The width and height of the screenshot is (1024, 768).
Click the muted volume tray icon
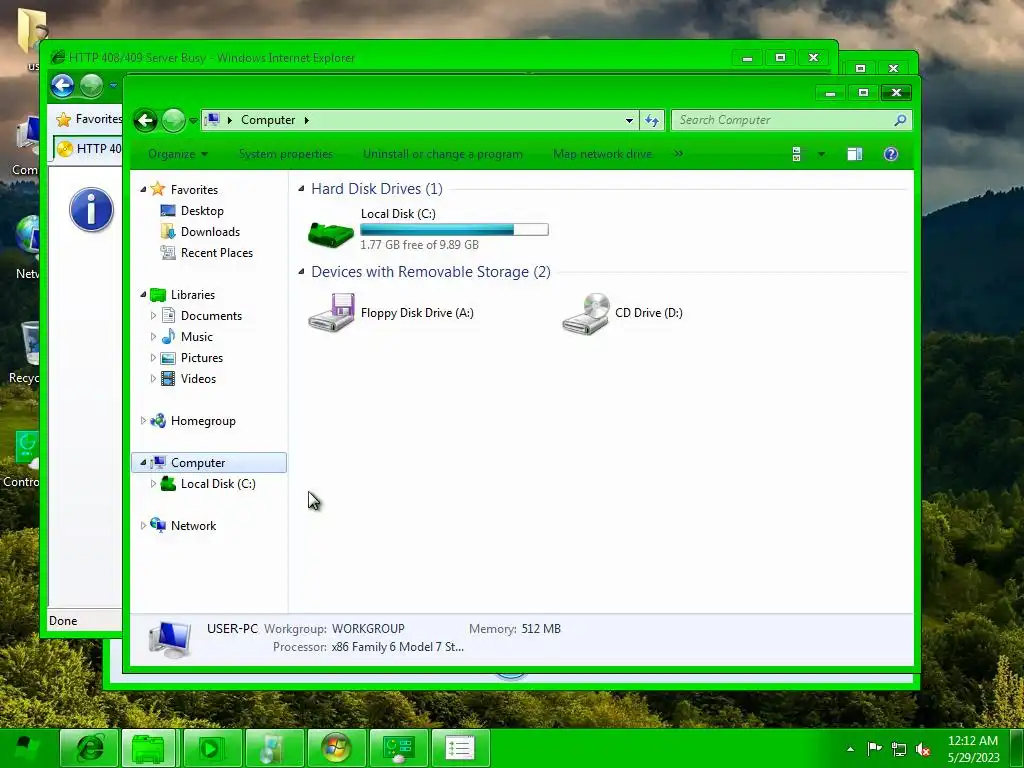click(923, 749)
